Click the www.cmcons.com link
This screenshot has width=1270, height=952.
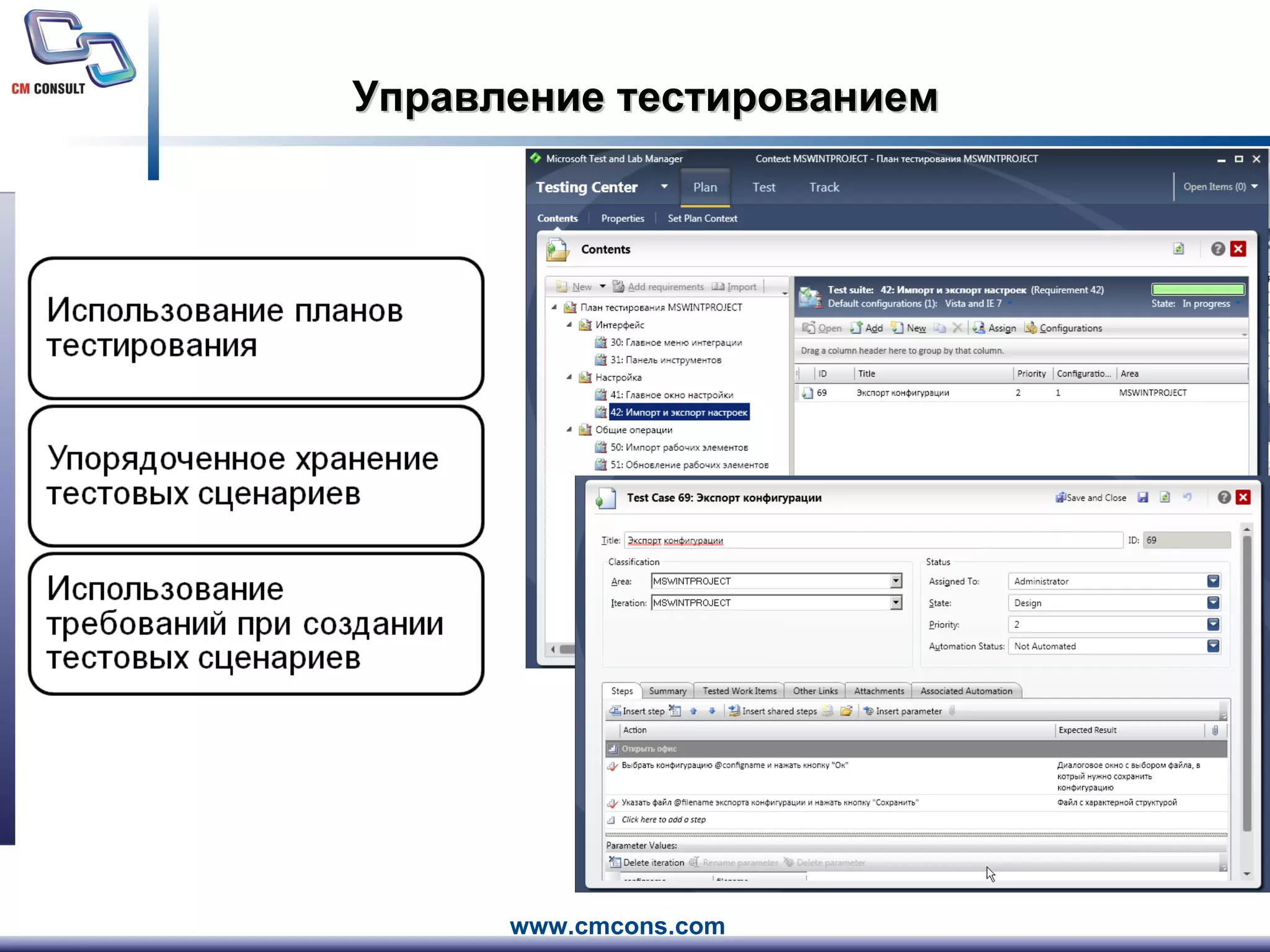point(617,926)
